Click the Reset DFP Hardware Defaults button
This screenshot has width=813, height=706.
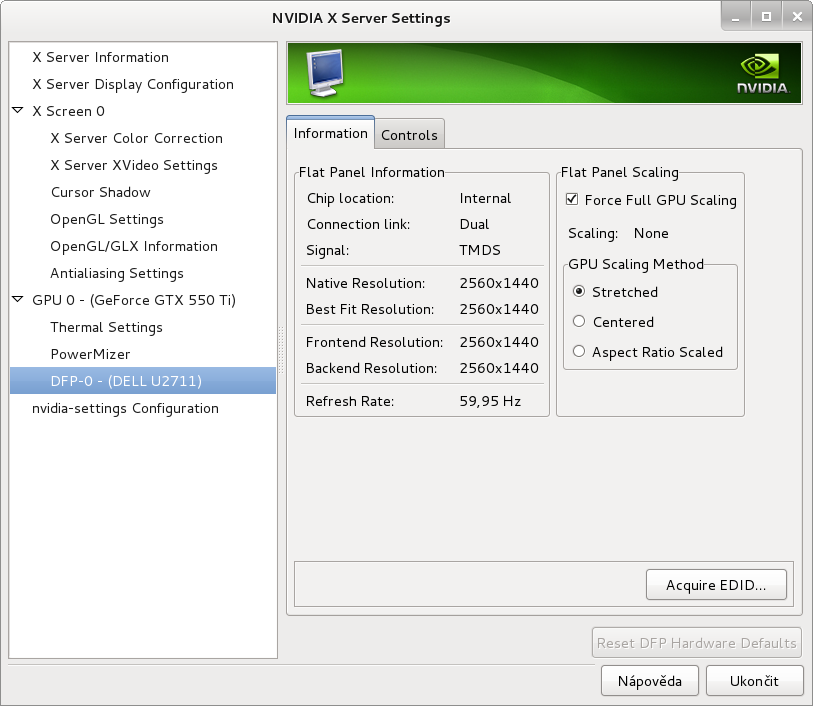point(696,643)
